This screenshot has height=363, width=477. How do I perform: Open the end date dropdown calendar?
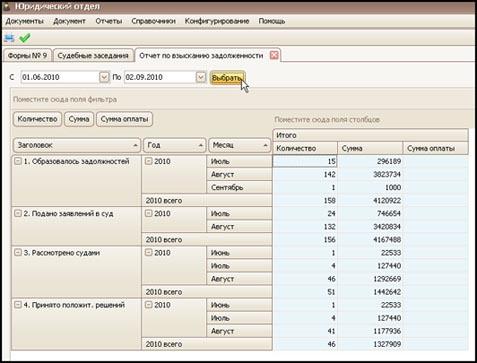coord(201,77)
